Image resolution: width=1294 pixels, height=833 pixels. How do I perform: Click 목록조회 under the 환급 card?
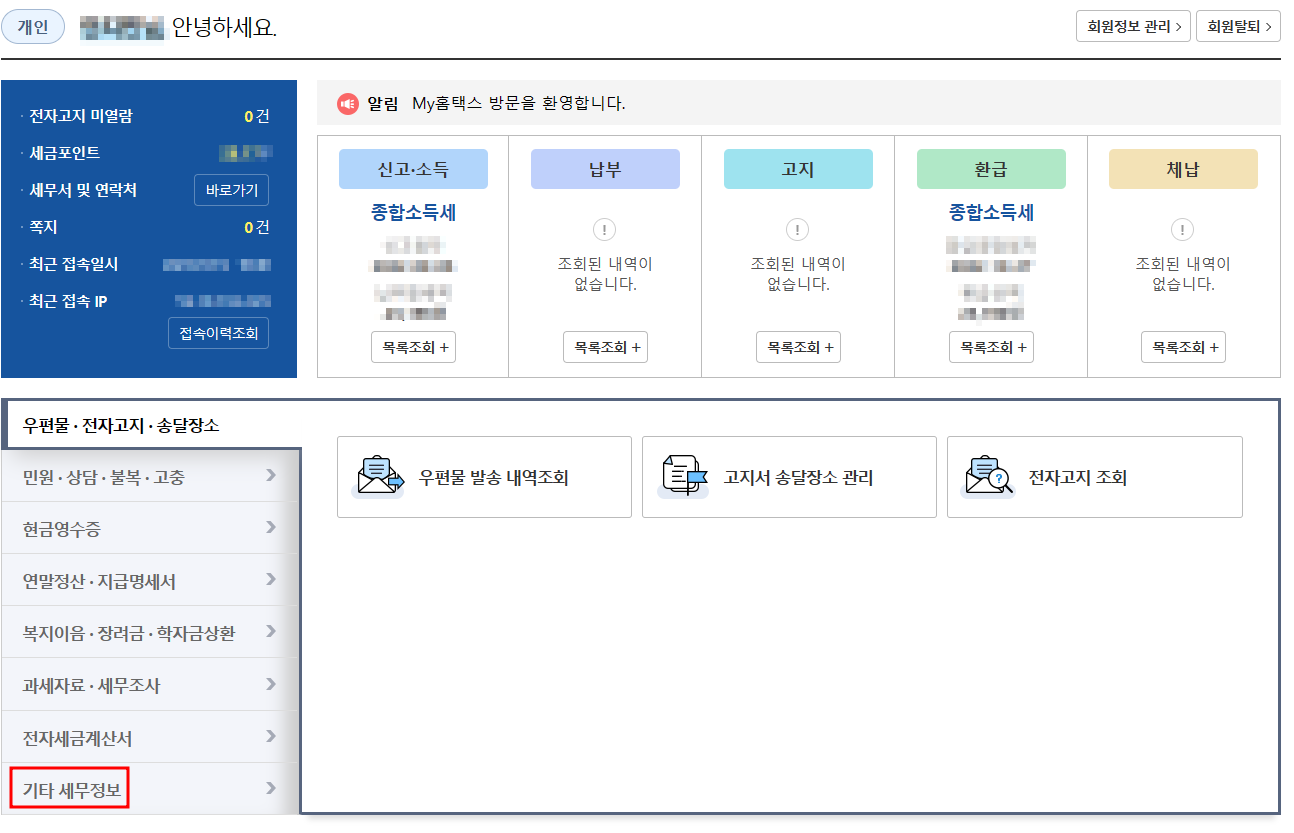click(990, 347)
